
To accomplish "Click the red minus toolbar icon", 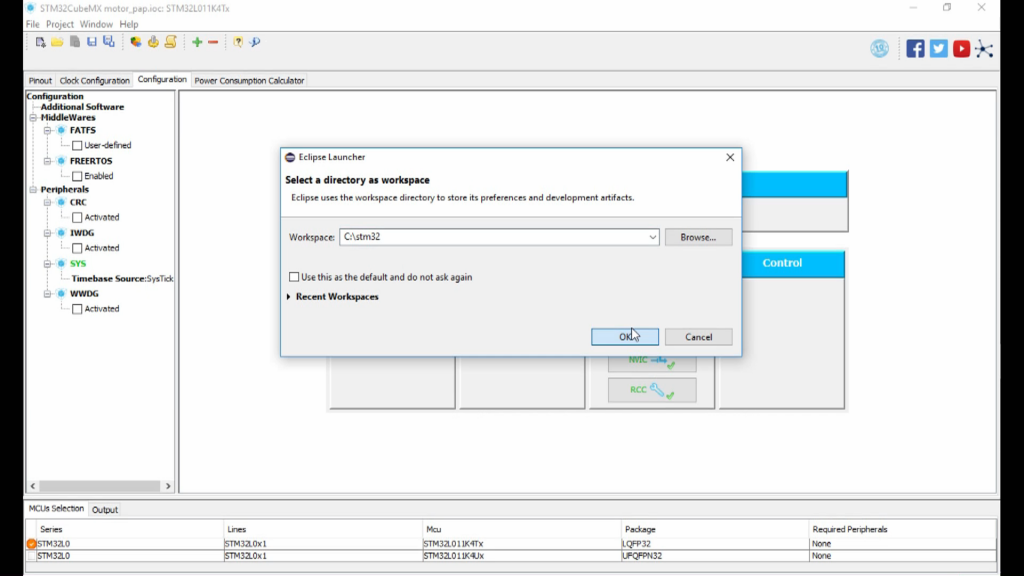I will tap(213, 42).
